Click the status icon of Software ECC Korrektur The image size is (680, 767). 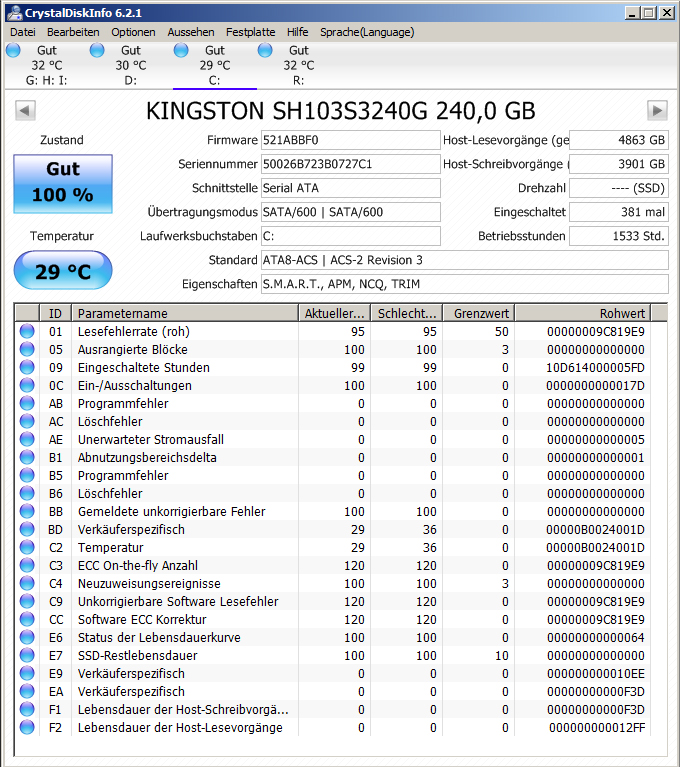[27, 619]
